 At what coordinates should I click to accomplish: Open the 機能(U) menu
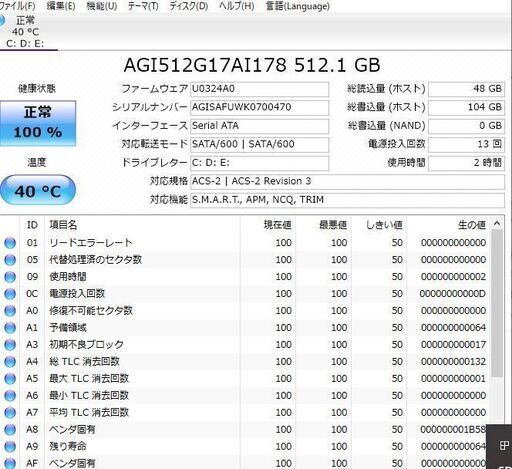click(102, 6)
